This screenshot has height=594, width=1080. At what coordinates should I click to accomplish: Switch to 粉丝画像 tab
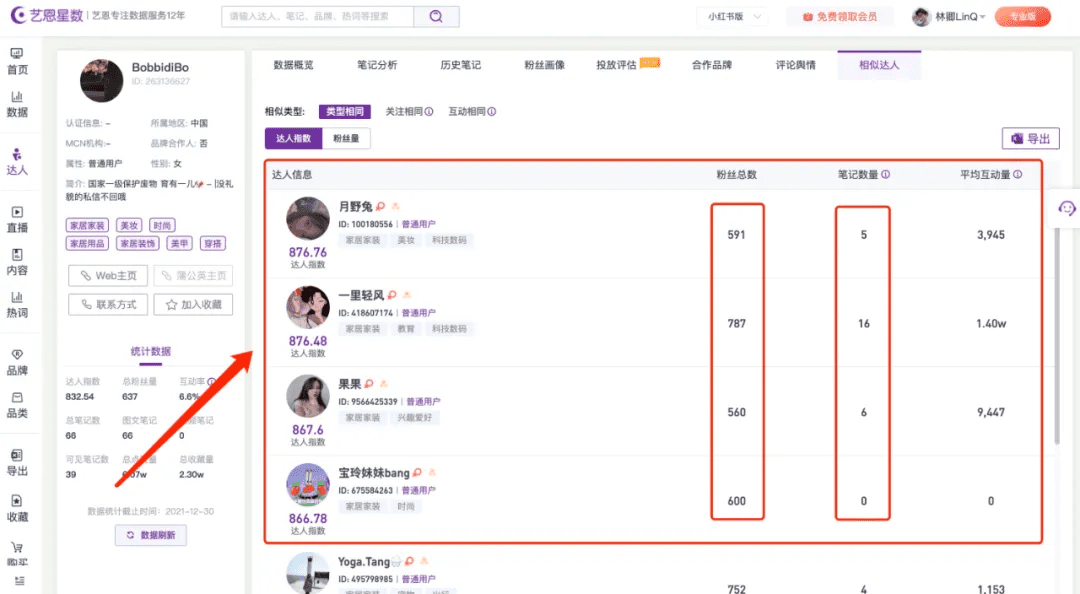coord(544,65)
